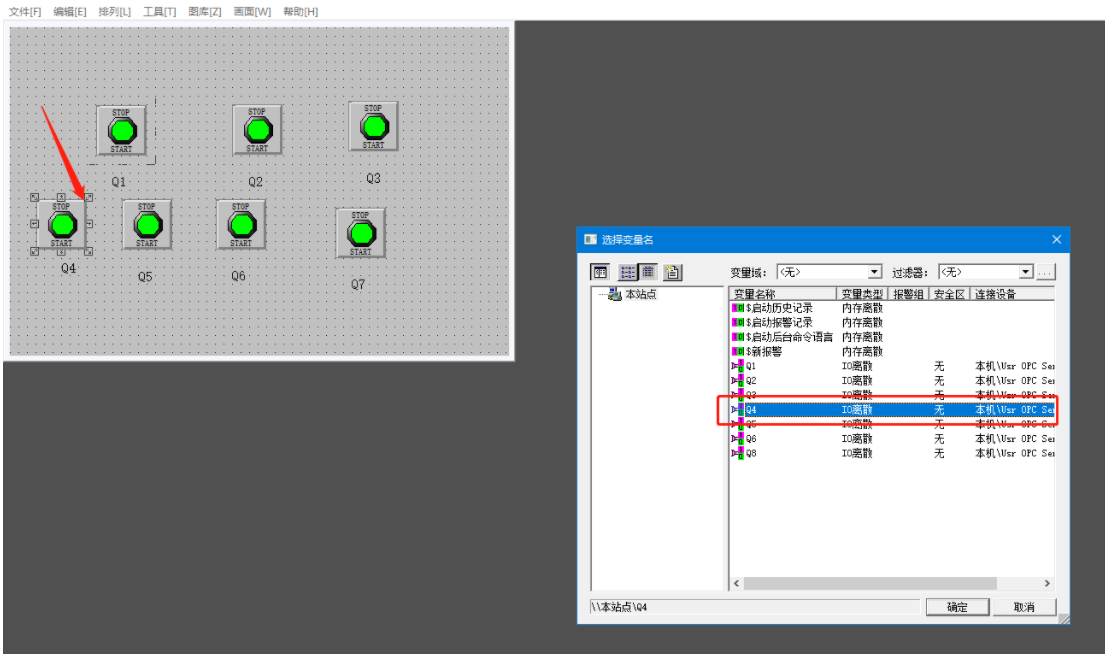Select the Q5 start/stop button on canvas

click(147, 225)
